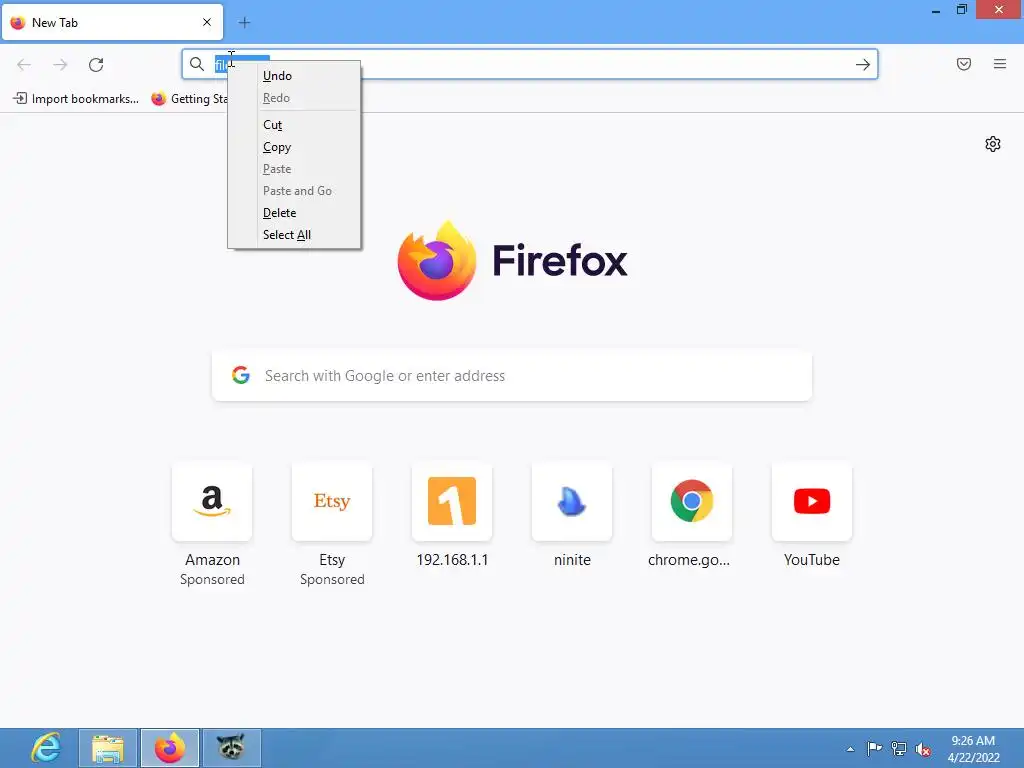Click the Action Center flag tray icon
This screenshot has width=1024, height=768.
(x=874, y=748)
